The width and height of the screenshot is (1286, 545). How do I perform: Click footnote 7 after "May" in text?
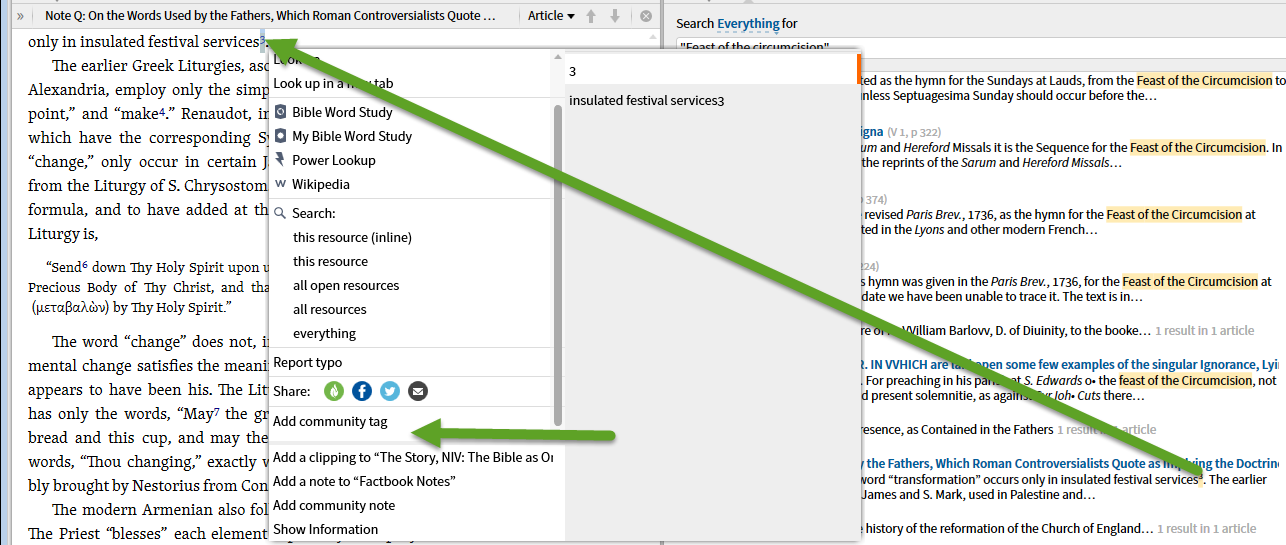tap(216, 411)
